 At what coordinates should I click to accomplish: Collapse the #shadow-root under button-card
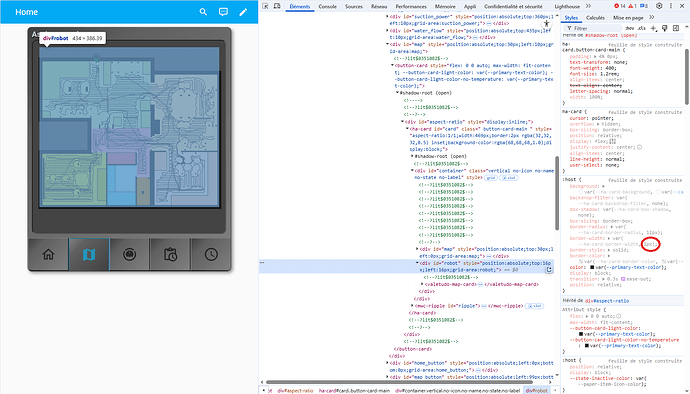coord(397,93)
